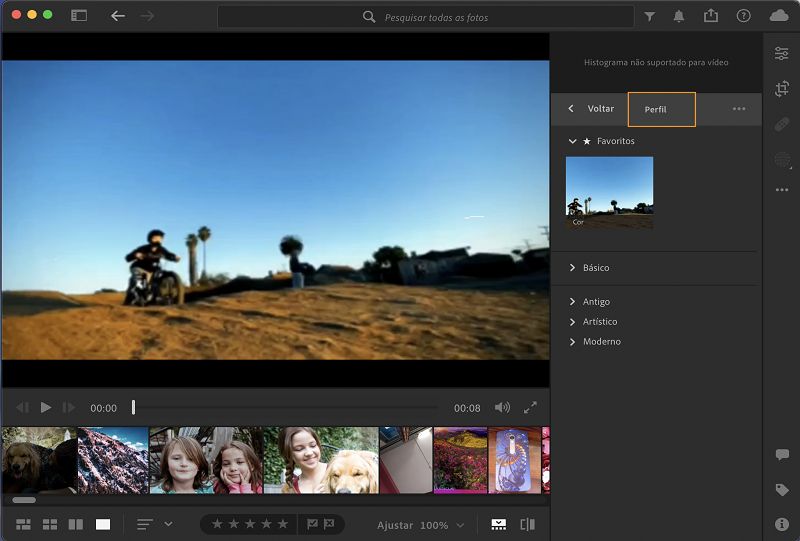
Task: Open the Keywords tag icon
Action: (782, 490)
